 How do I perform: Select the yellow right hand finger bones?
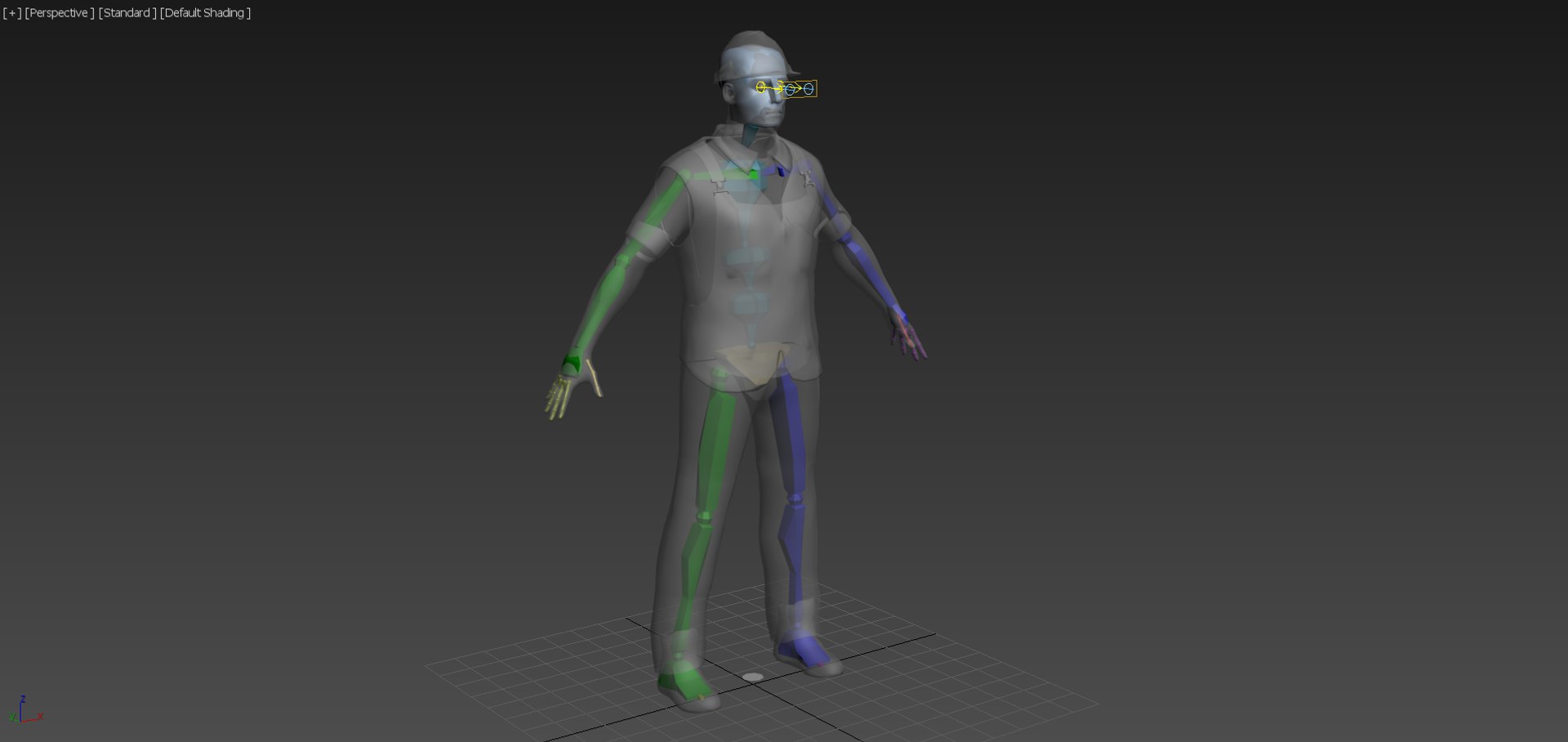(x=560, y=396)
